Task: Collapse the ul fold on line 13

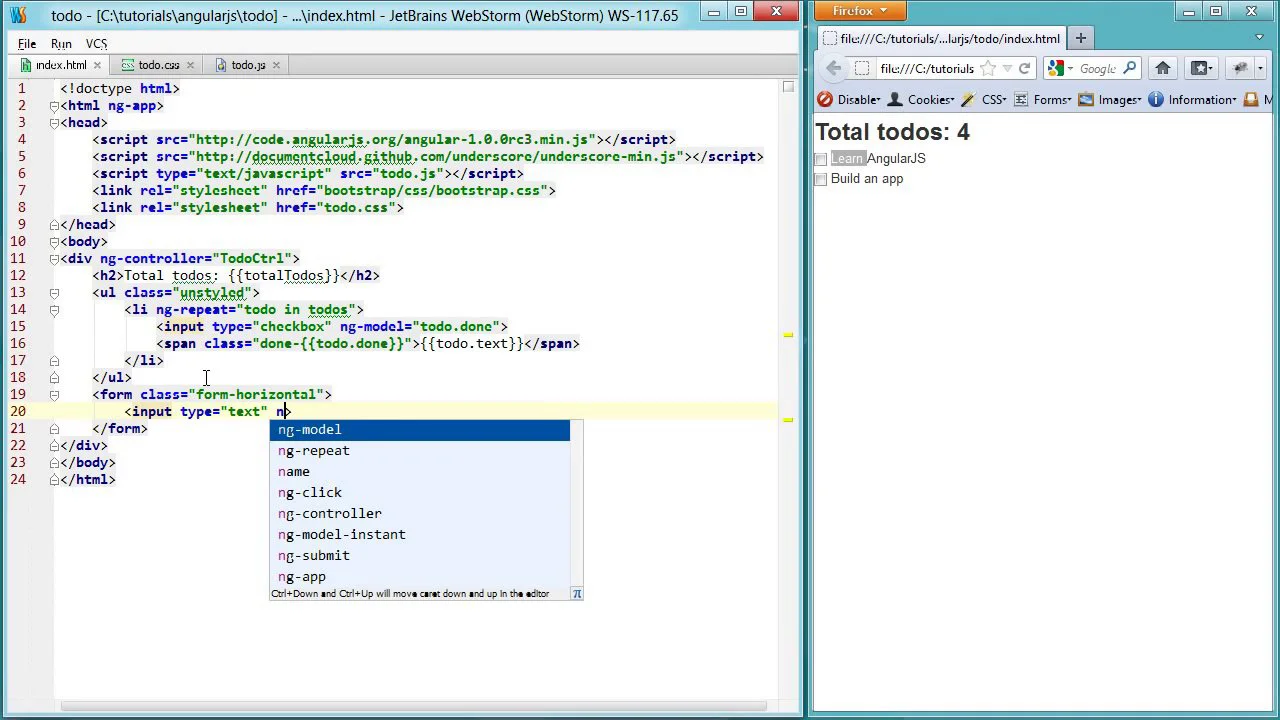Action: (54, 292)
